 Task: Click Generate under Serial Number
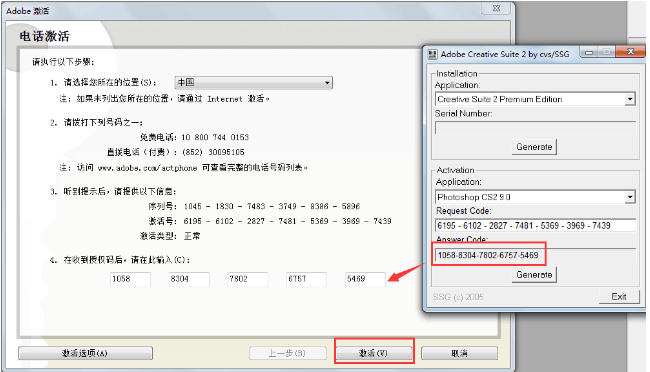[x=534, y=147]
